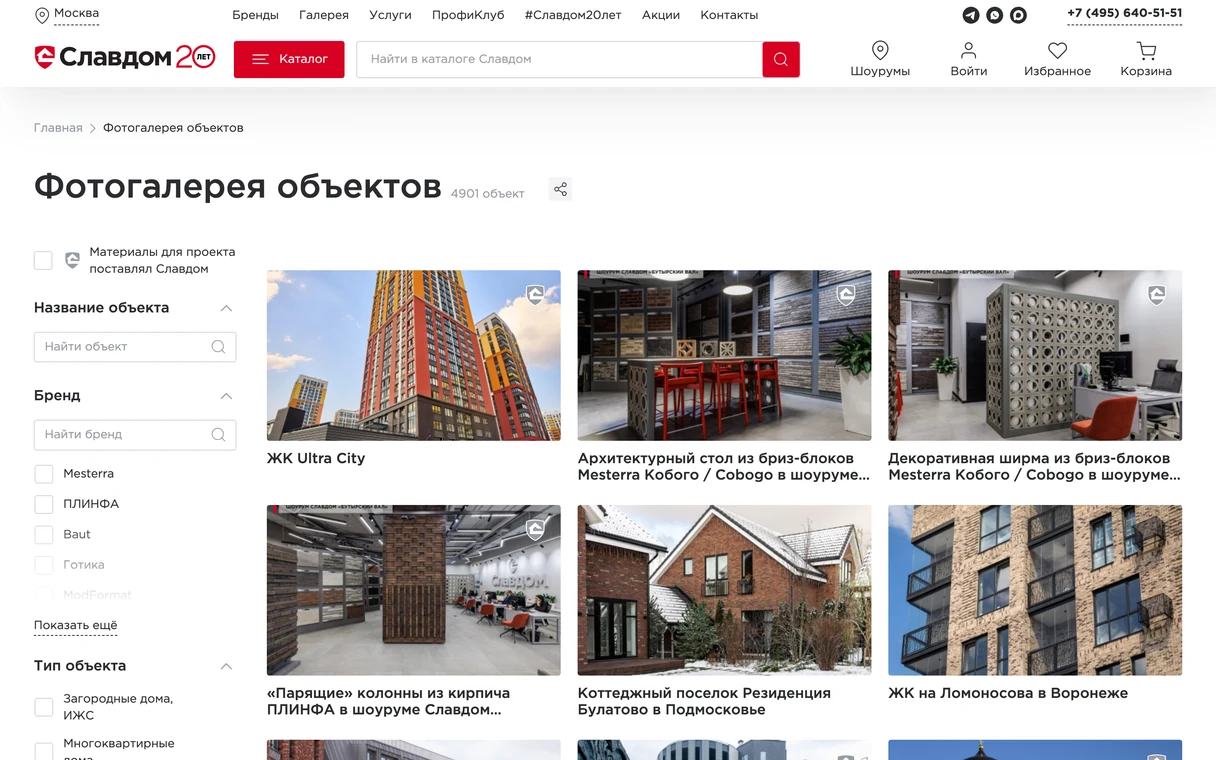1216x760 pixels.
Task: Click magnifier in Найти объект field
Action: point(218,347)
